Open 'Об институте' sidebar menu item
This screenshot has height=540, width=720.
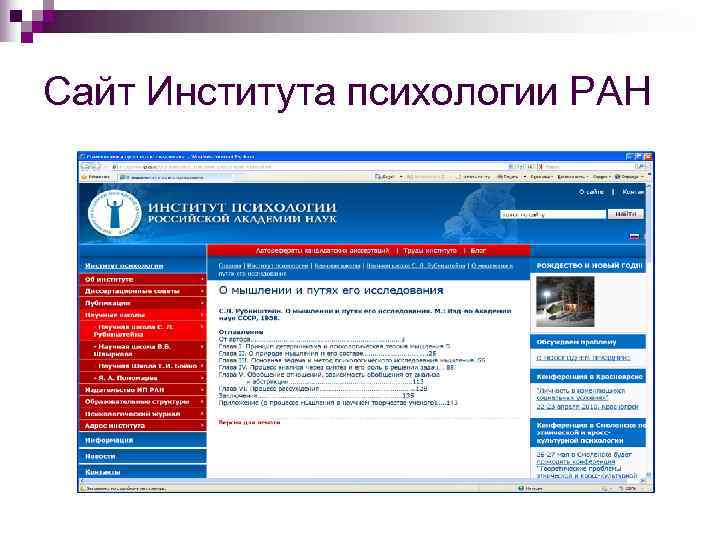pyautogui.click(x=142, y=279)
